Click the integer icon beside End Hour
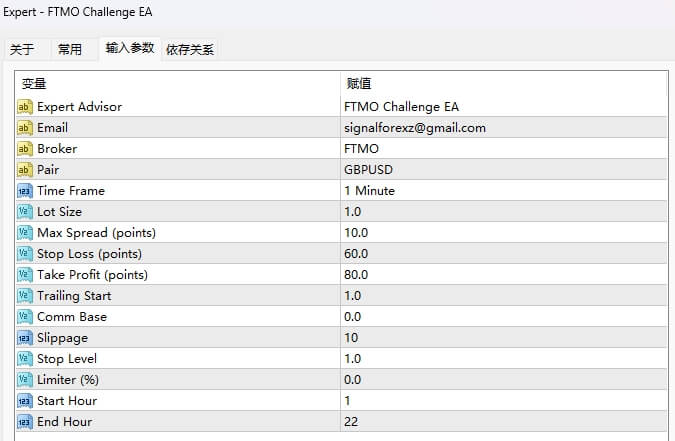675x441 pixels. pyautogui.click(x=25, y=422)
